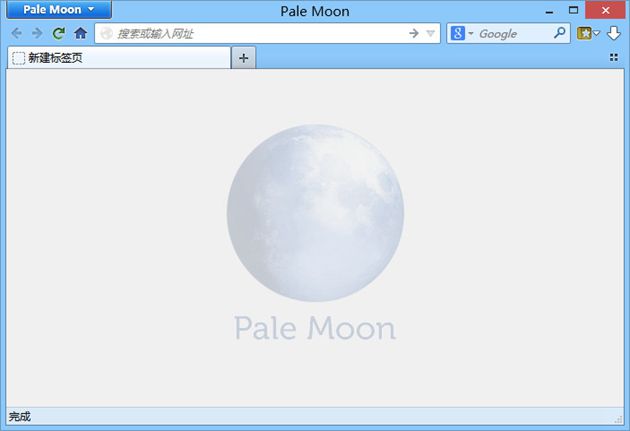Open the Google search engine selector

(x=462, y=33)
